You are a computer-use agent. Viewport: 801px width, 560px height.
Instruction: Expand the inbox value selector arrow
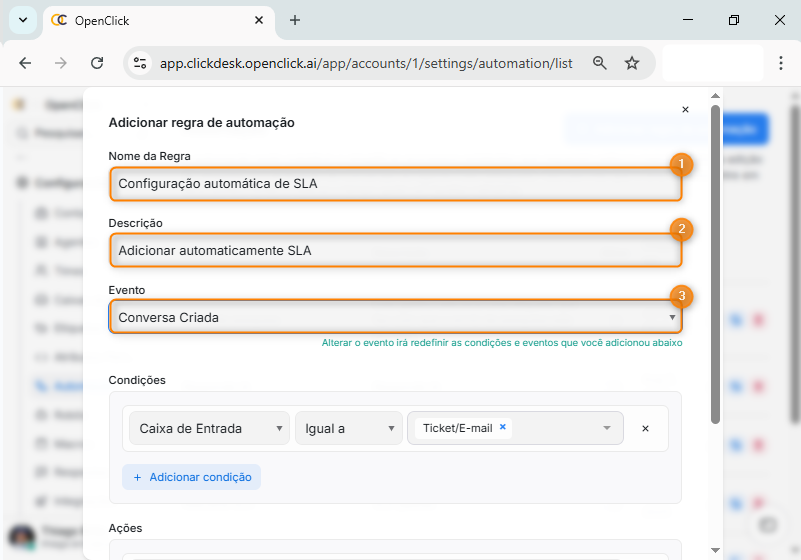tap(607, 428)
